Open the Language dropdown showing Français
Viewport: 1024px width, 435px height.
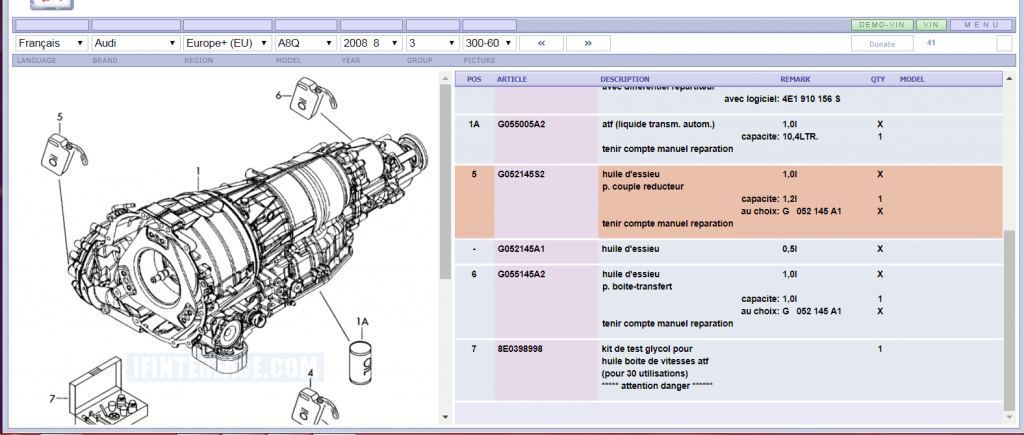click(x=51, y=43)
